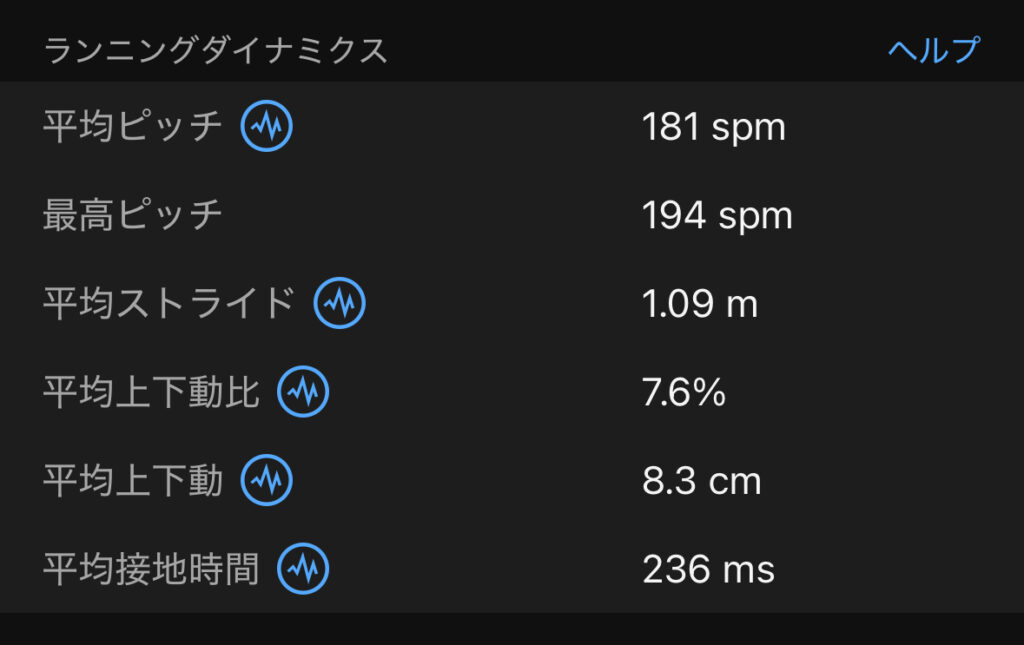The image size is (1024, 645).
Task: Tap the graph icon next to 平均ストライド
Action: tap(340, 304)
